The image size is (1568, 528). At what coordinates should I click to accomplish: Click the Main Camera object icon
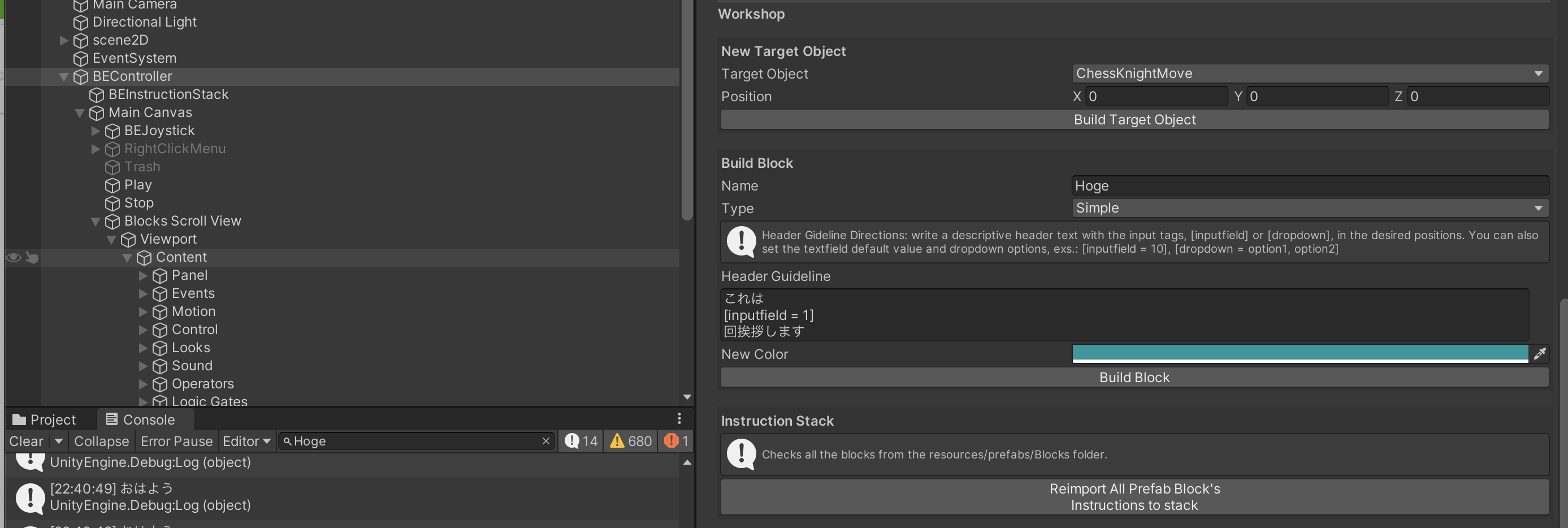80,6
